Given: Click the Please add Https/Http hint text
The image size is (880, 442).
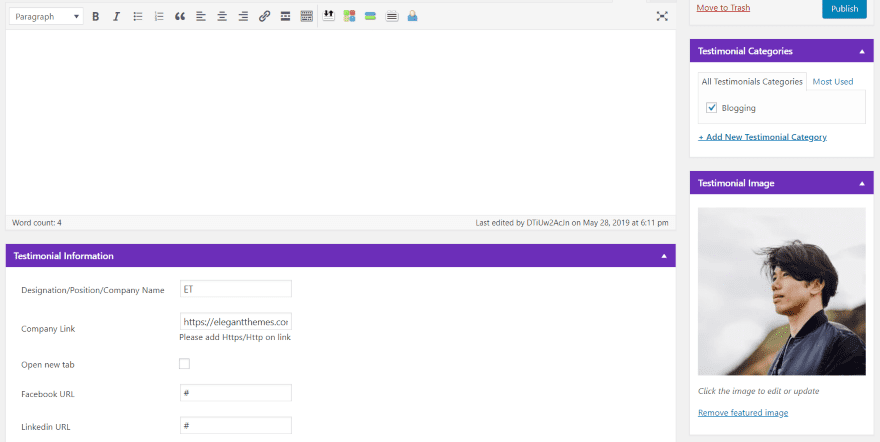Looking at the screenshot, I should coord(235,338).
